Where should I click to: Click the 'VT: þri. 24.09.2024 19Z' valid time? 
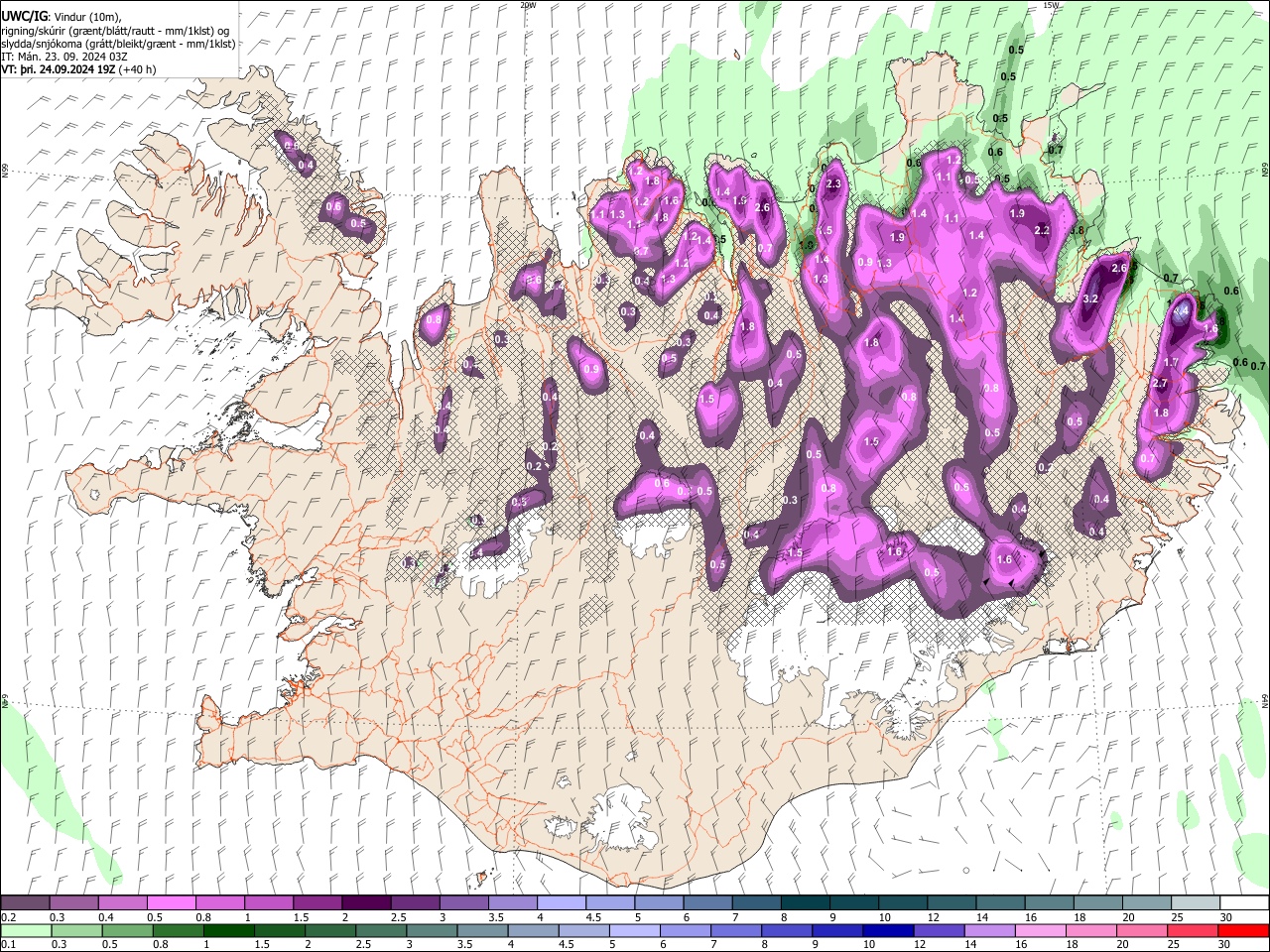point(59,69)
